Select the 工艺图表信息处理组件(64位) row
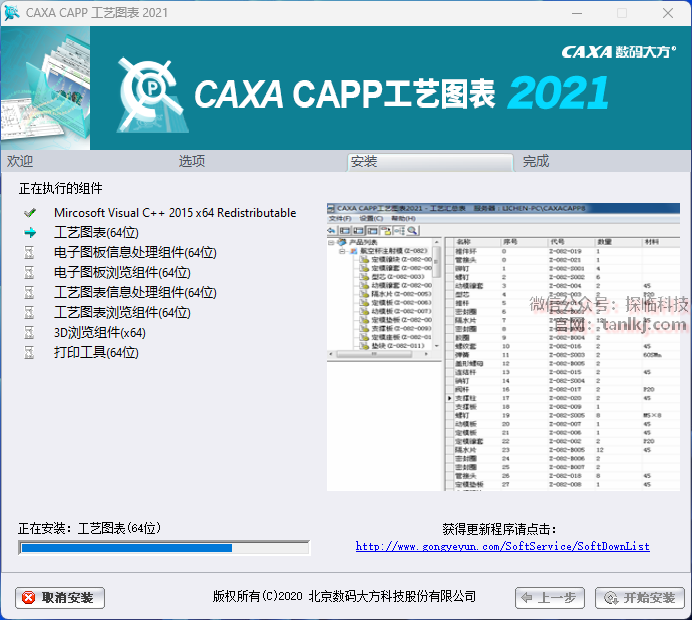Image resolution: width=692 pixels, height=620 pixels. (135, 292)
